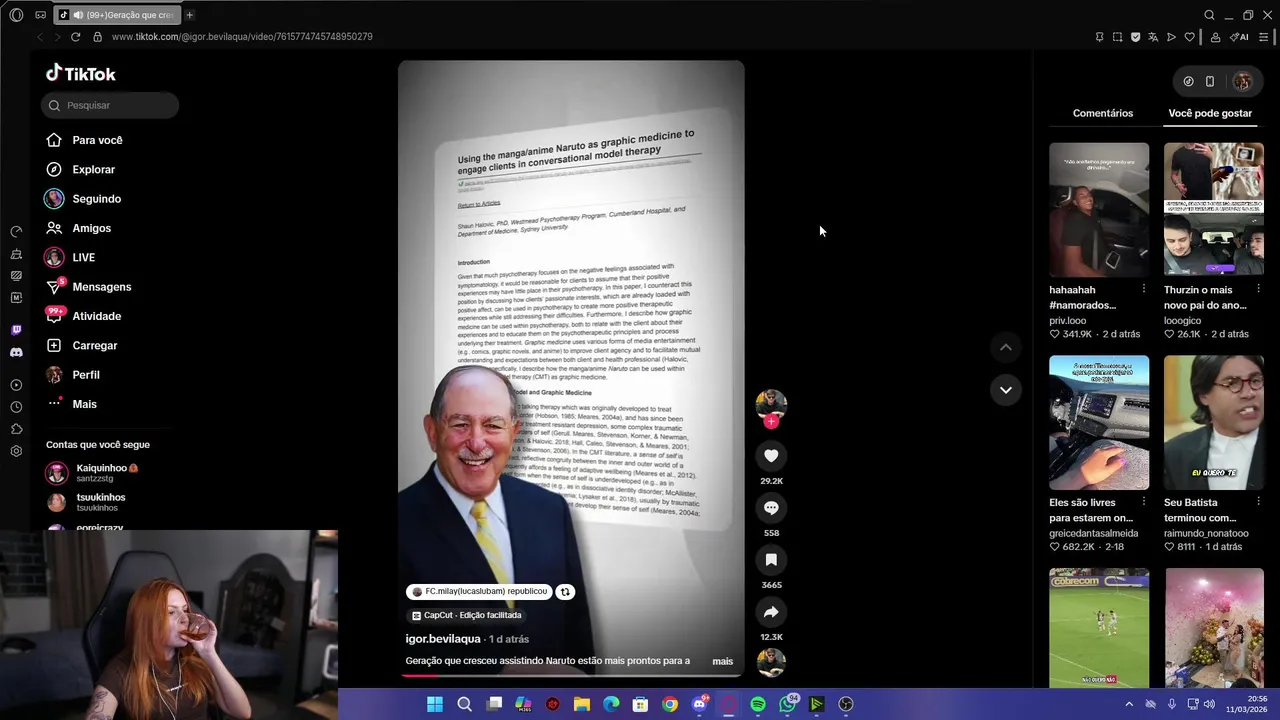Go to the previous video using the up chevron
Screen dimensions: 1280x720
(1006, 347)
